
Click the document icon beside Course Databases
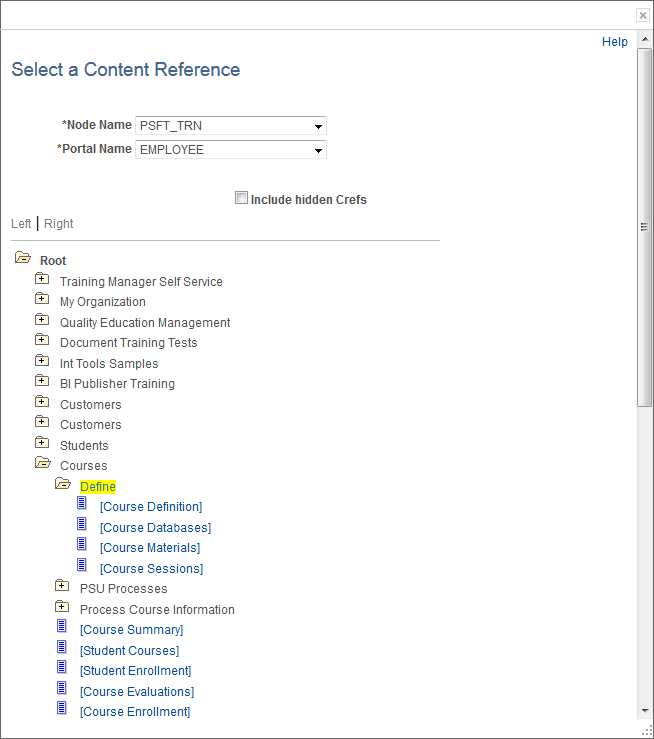[82, 524]
